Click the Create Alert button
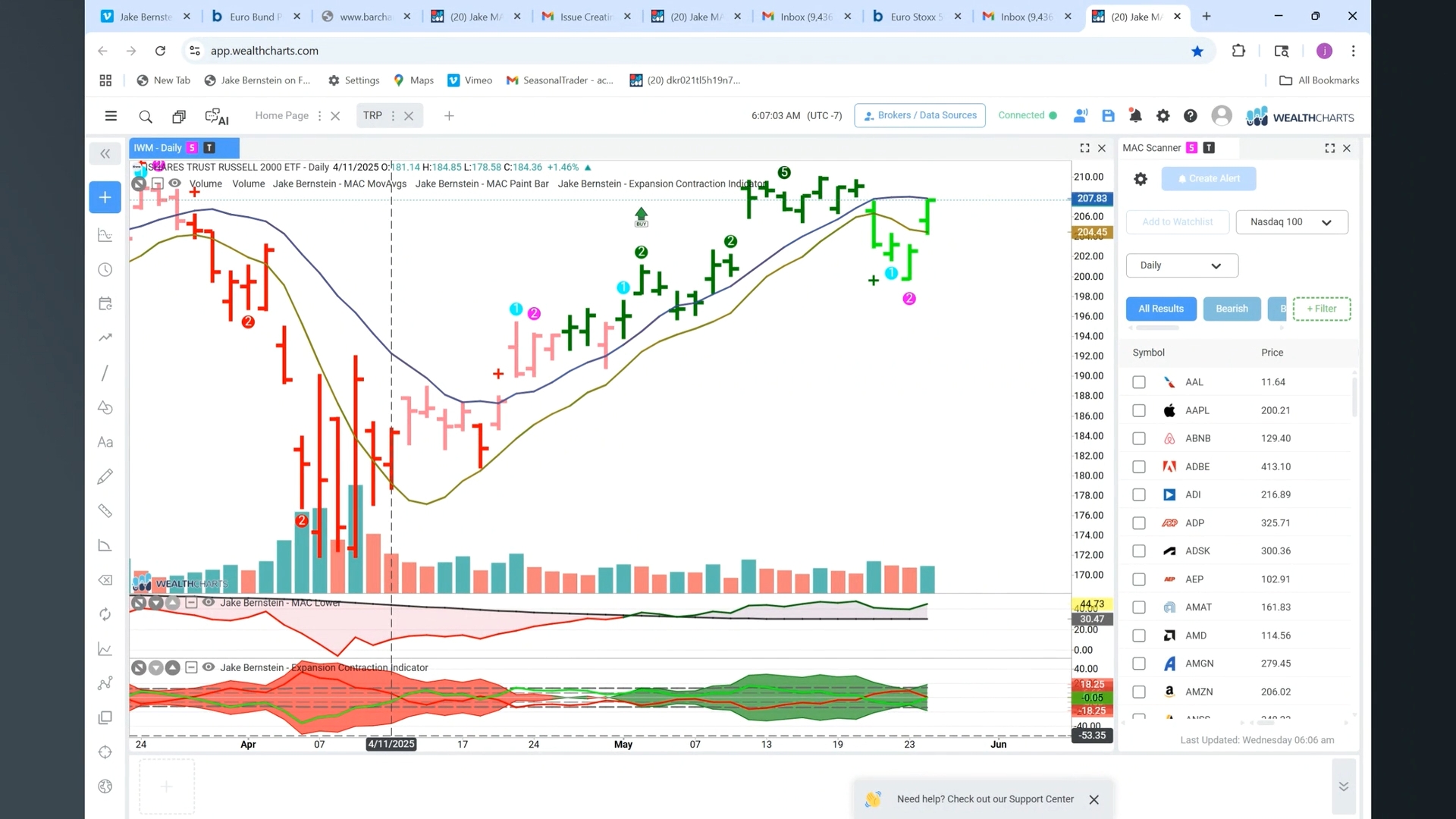The width and height of the screenshot is (1456, 819). pos(1208,179)
